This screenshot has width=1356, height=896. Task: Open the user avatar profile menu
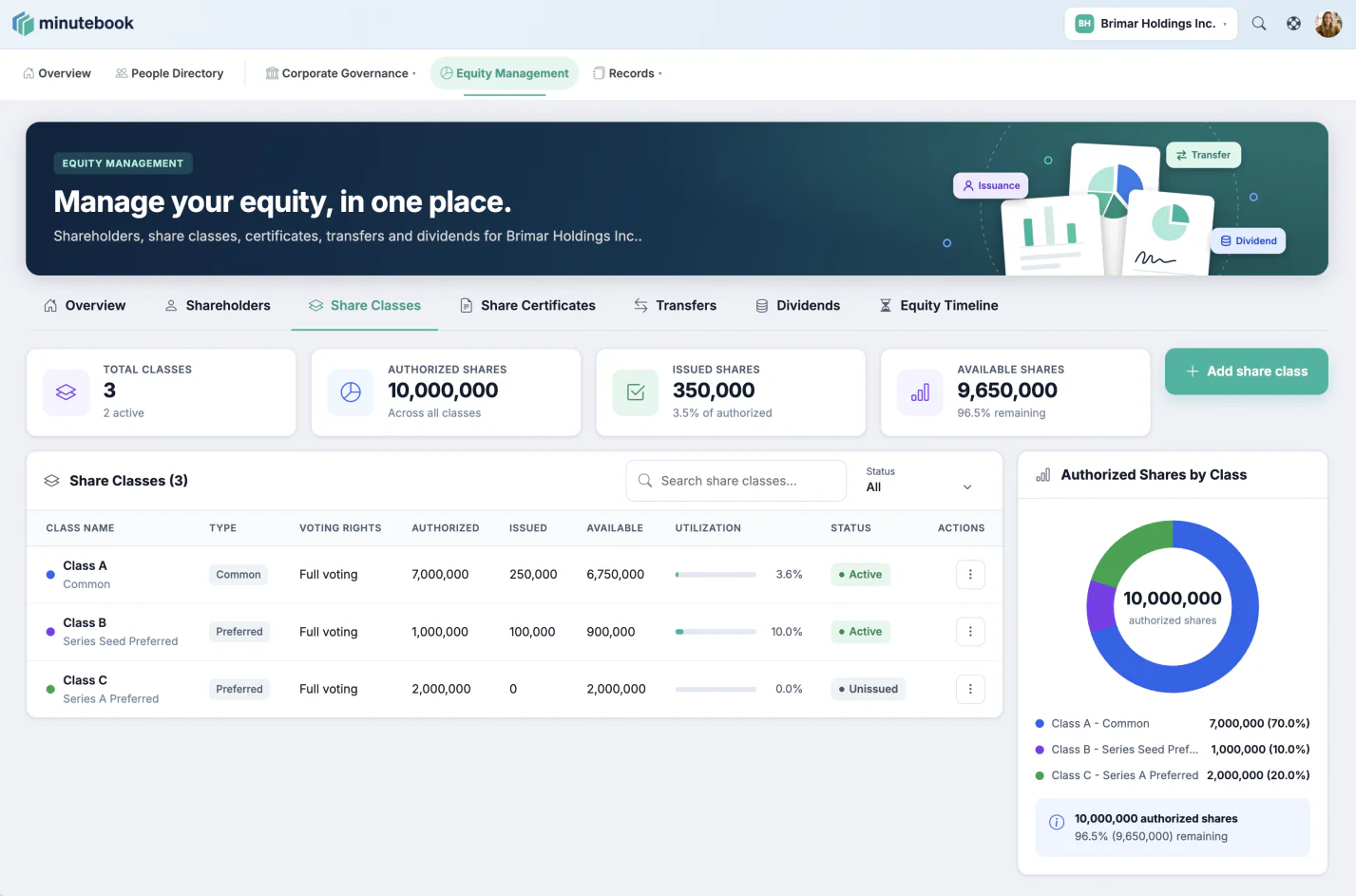1328,24
